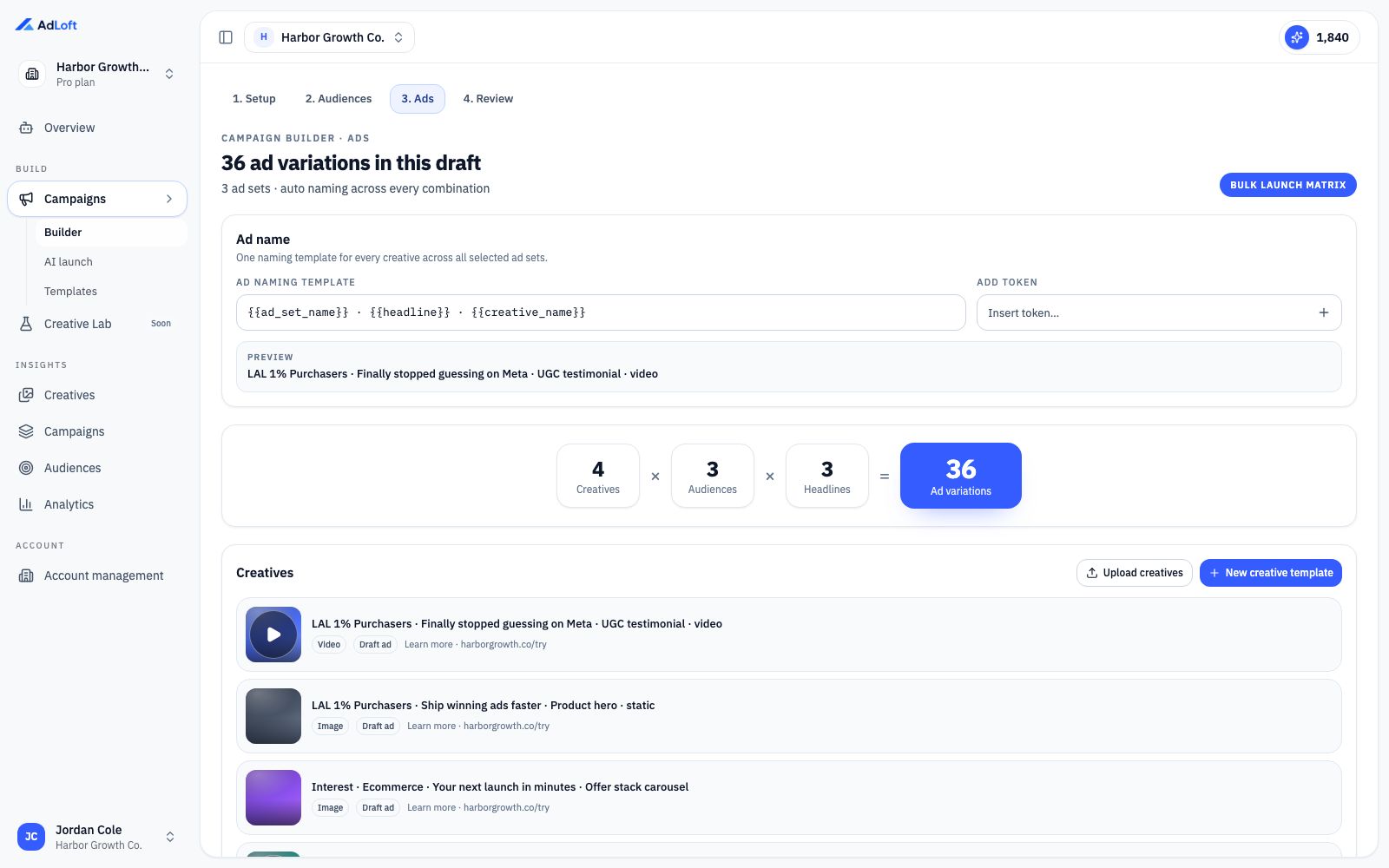The width and height of the screenshot is (1389, 868).
Task: Click the Product hero static thumbnail
Action: (x=273, y=716)
